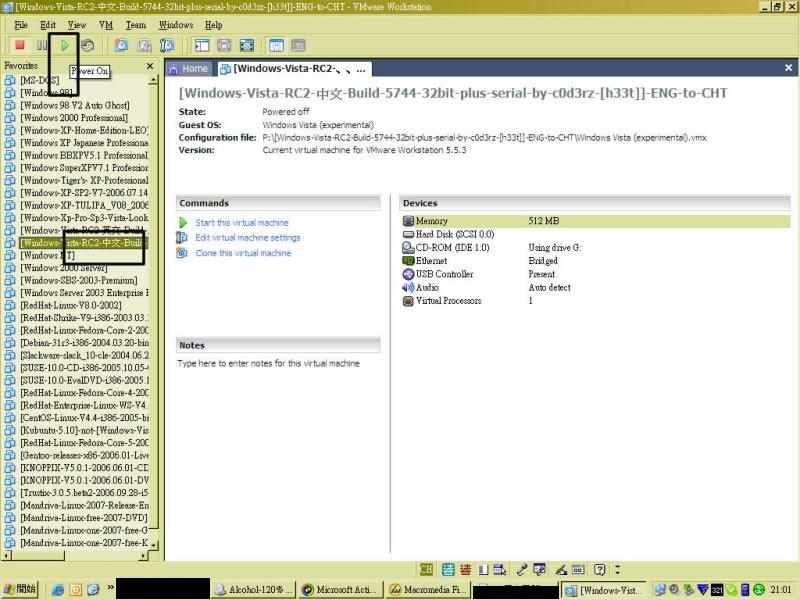The width and height of the screenshot is (800, 600).
Task: Select [MS-DOS] in Favorites
Action: pyautogui.click(x=40, y=80)
